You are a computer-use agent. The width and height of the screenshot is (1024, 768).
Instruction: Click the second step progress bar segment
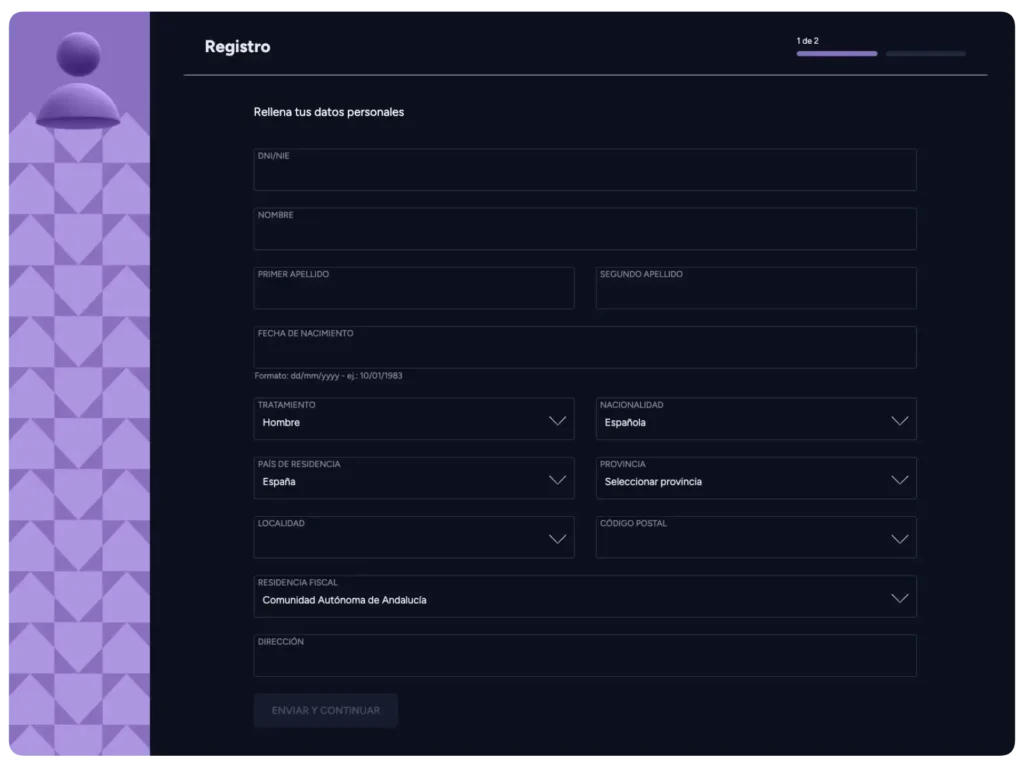[925, 53]
